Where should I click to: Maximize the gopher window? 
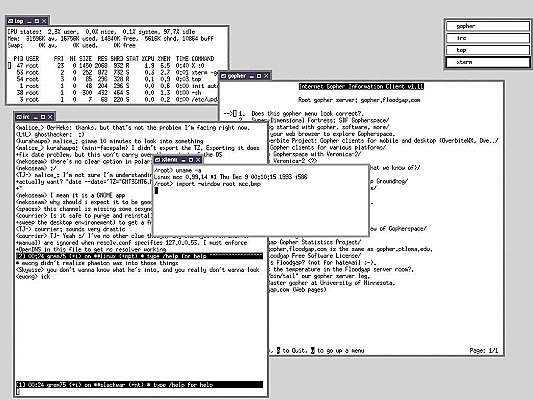(259, 76)
